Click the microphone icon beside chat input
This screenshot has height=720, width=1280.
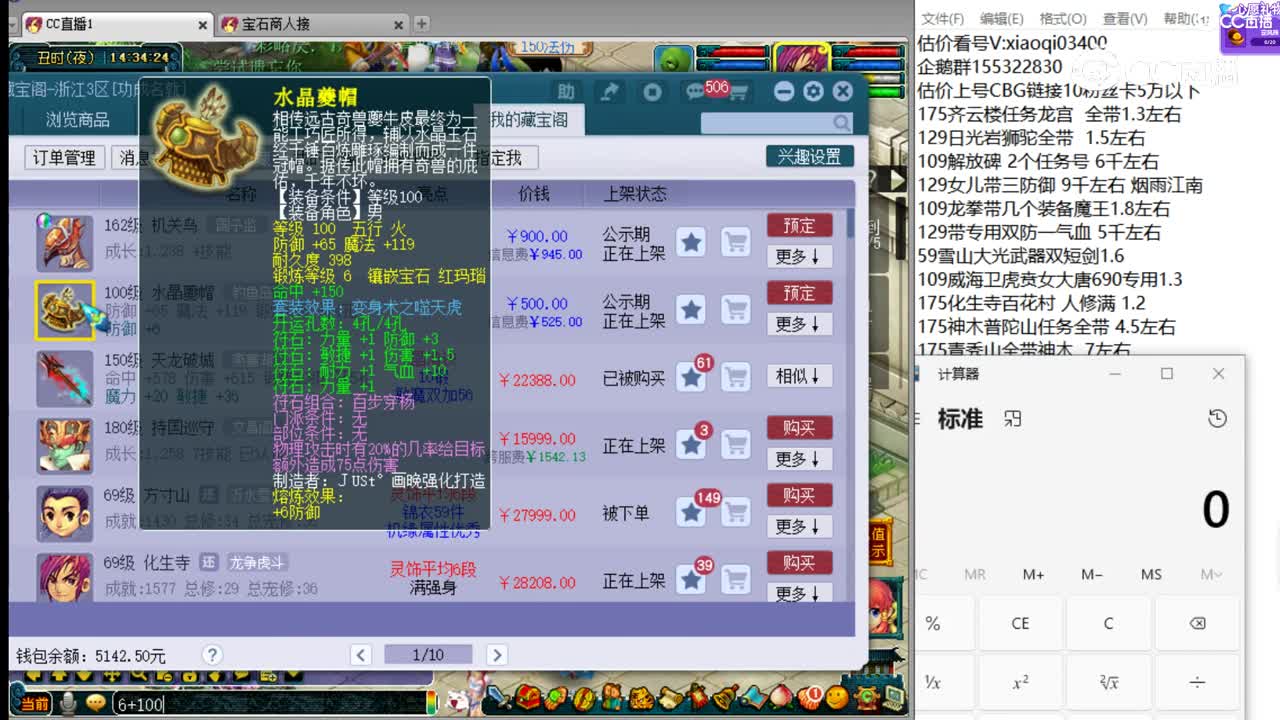pos(68,703)
